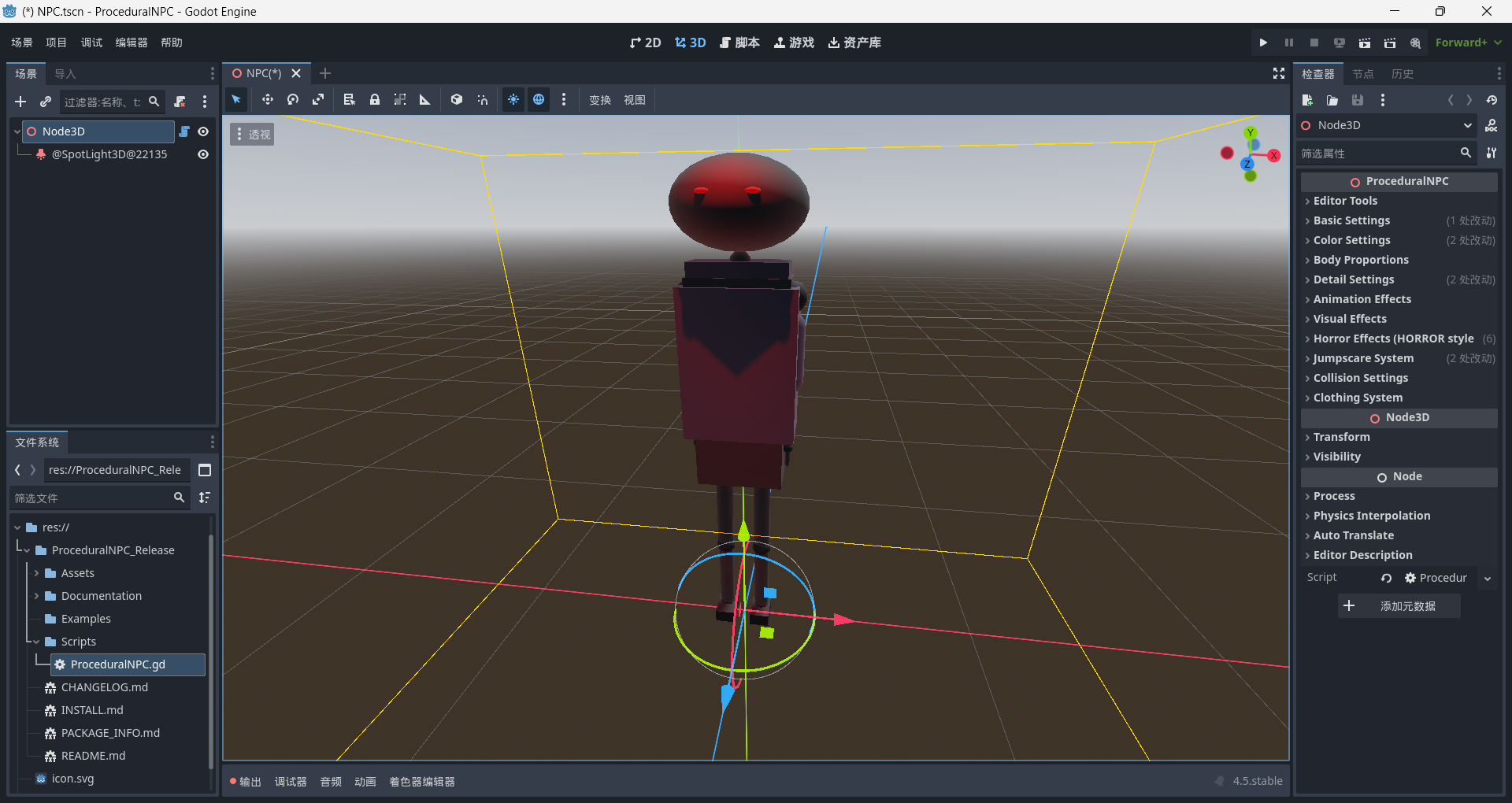This screenshot has width=1512, height=803.
Task: Toggle visibility of Node3D
Action: 203,131
